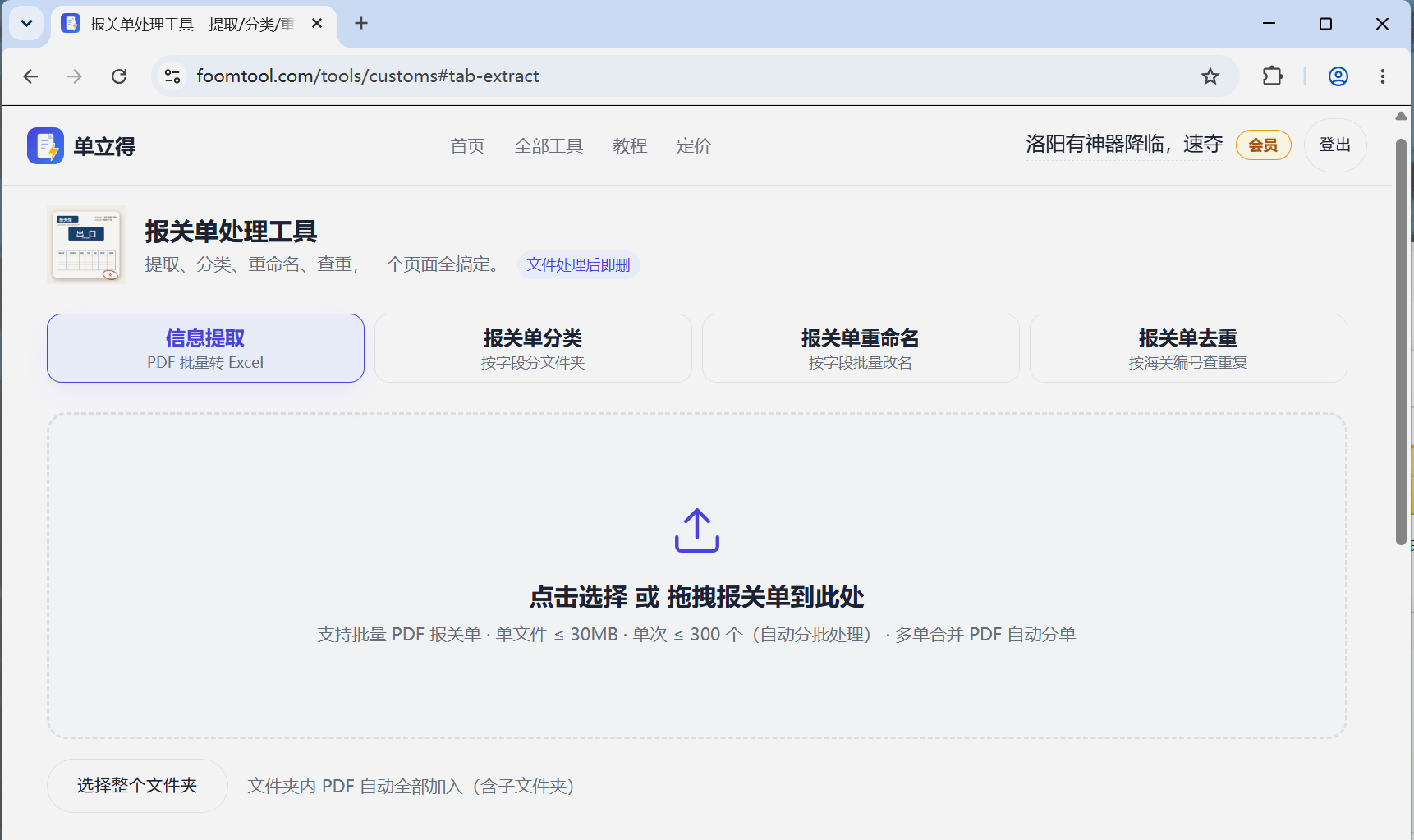The height and width of the screenshot is (840, 1414).
Task: Click 选择整个文件夹 button
Action: click(x=137, y=786)
